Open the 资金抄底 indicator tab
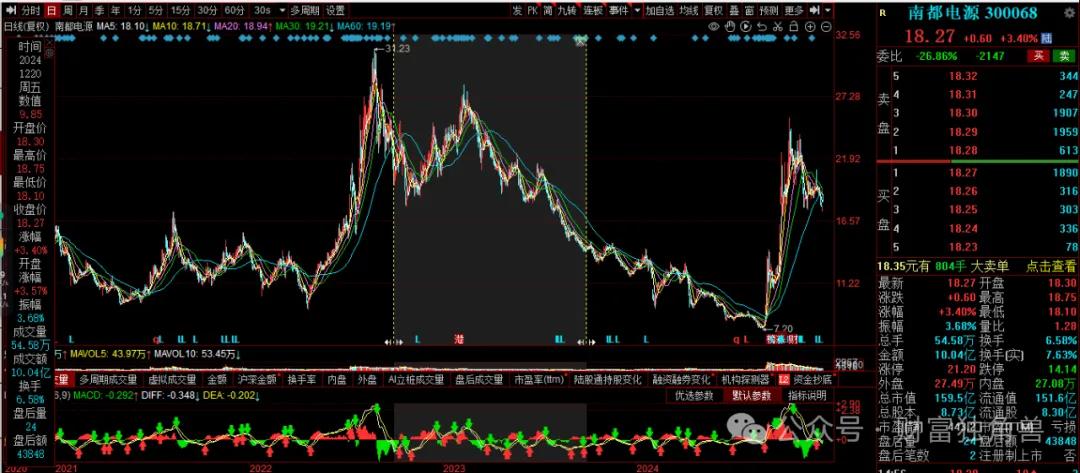 click(x=812, y=379)
